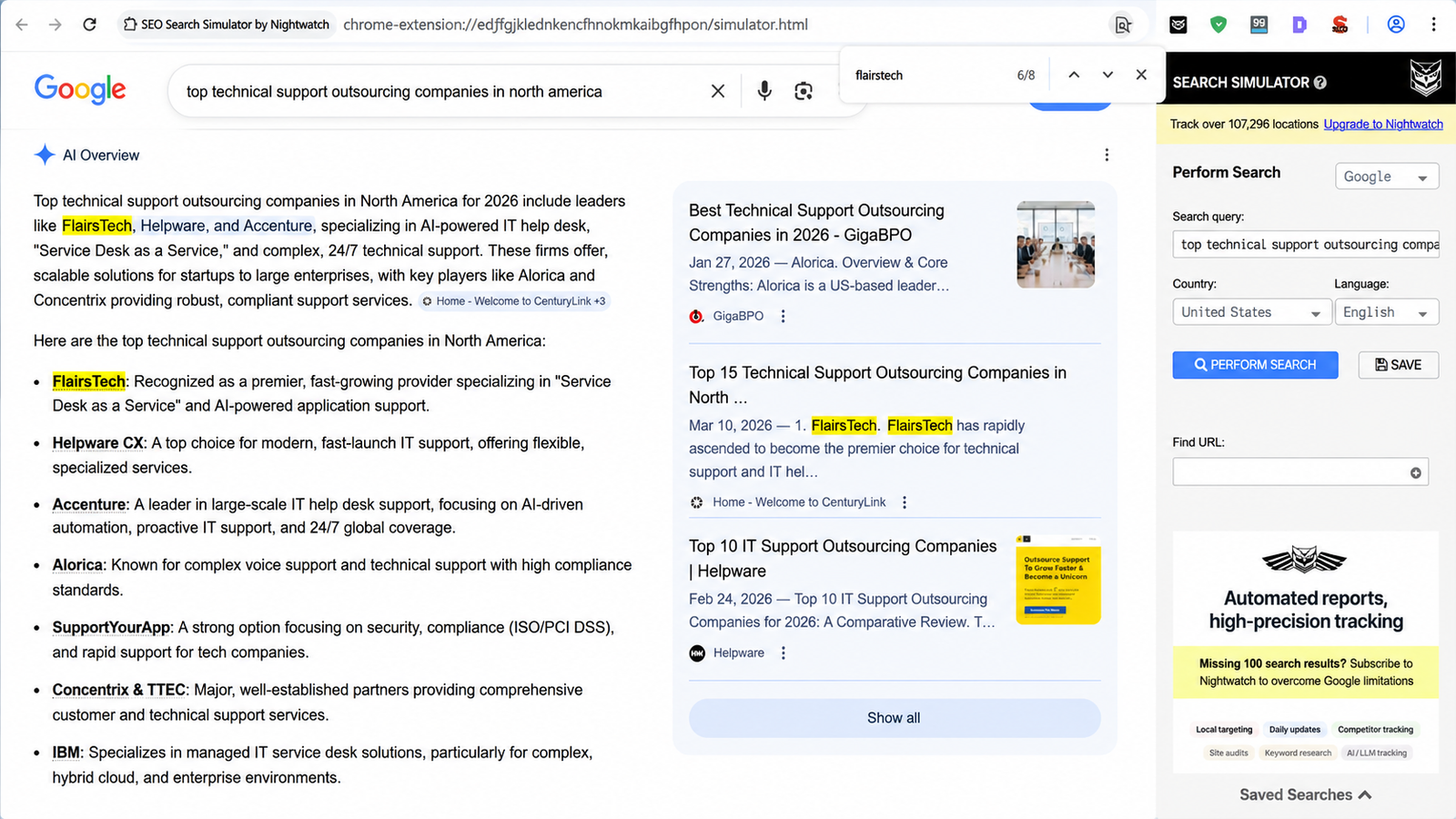Click the Helpware CX list entry
Image resolution: width=1456 pixels, height=819 pixels.
click(98, 443)
